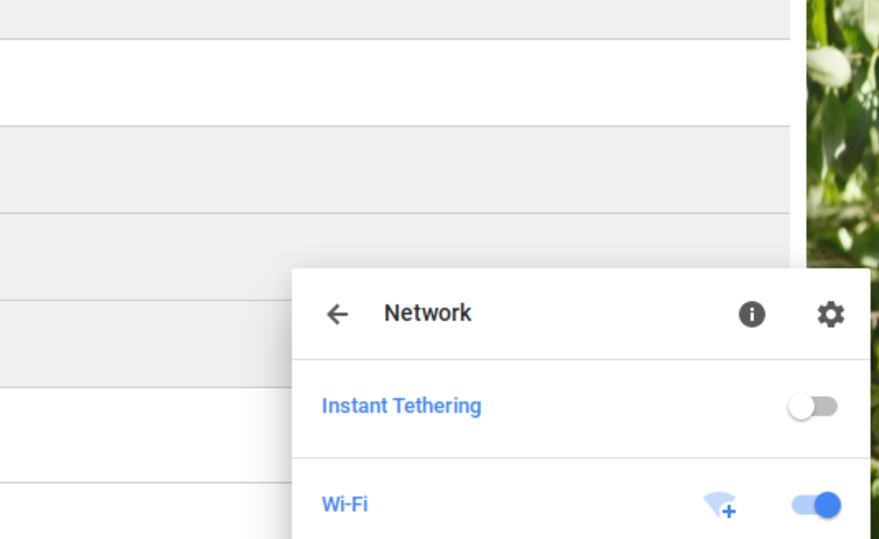Click the leafy wallpaper beside the window
Viewport: 879px width, 539px height.
pos(843,135)
